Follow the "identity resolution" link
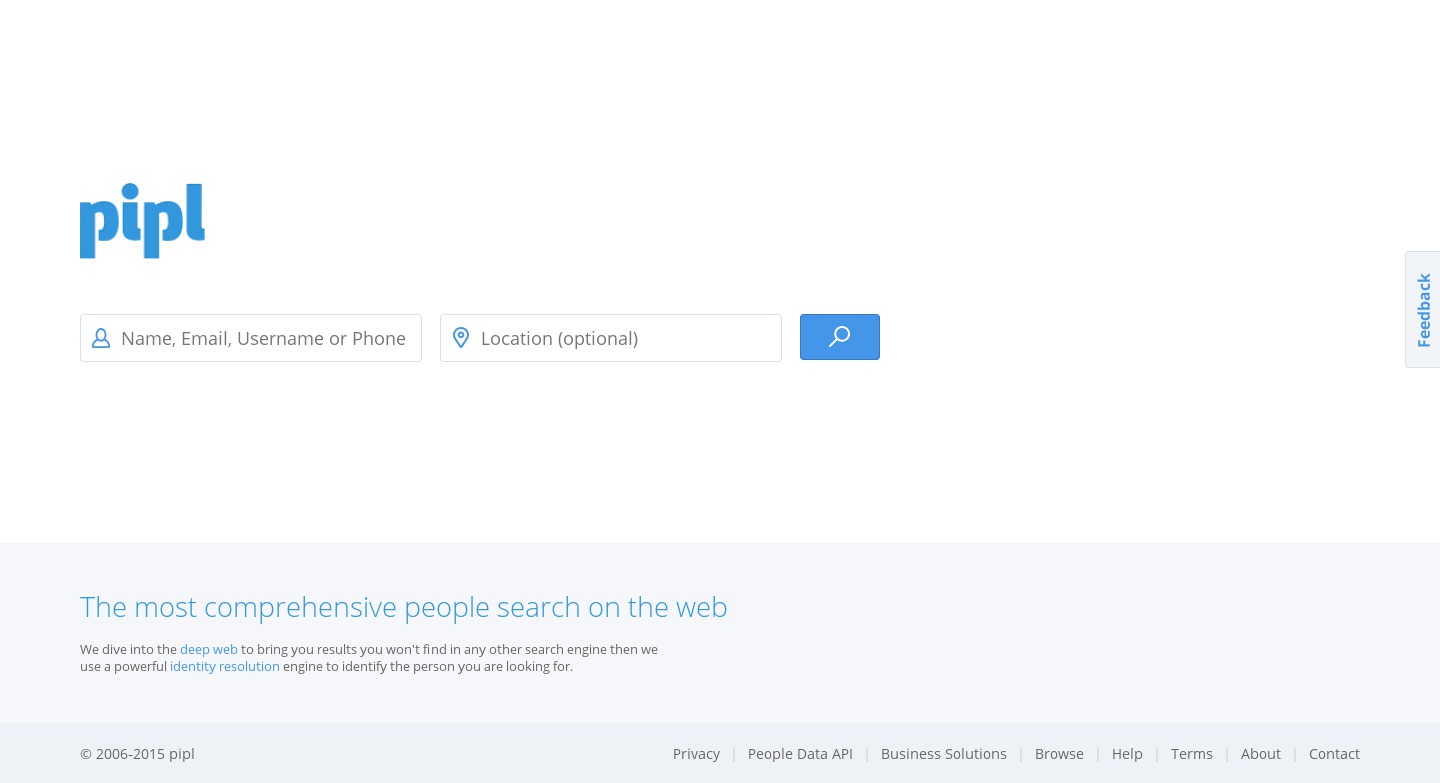Screen dimensions: 1440x783 225,666
